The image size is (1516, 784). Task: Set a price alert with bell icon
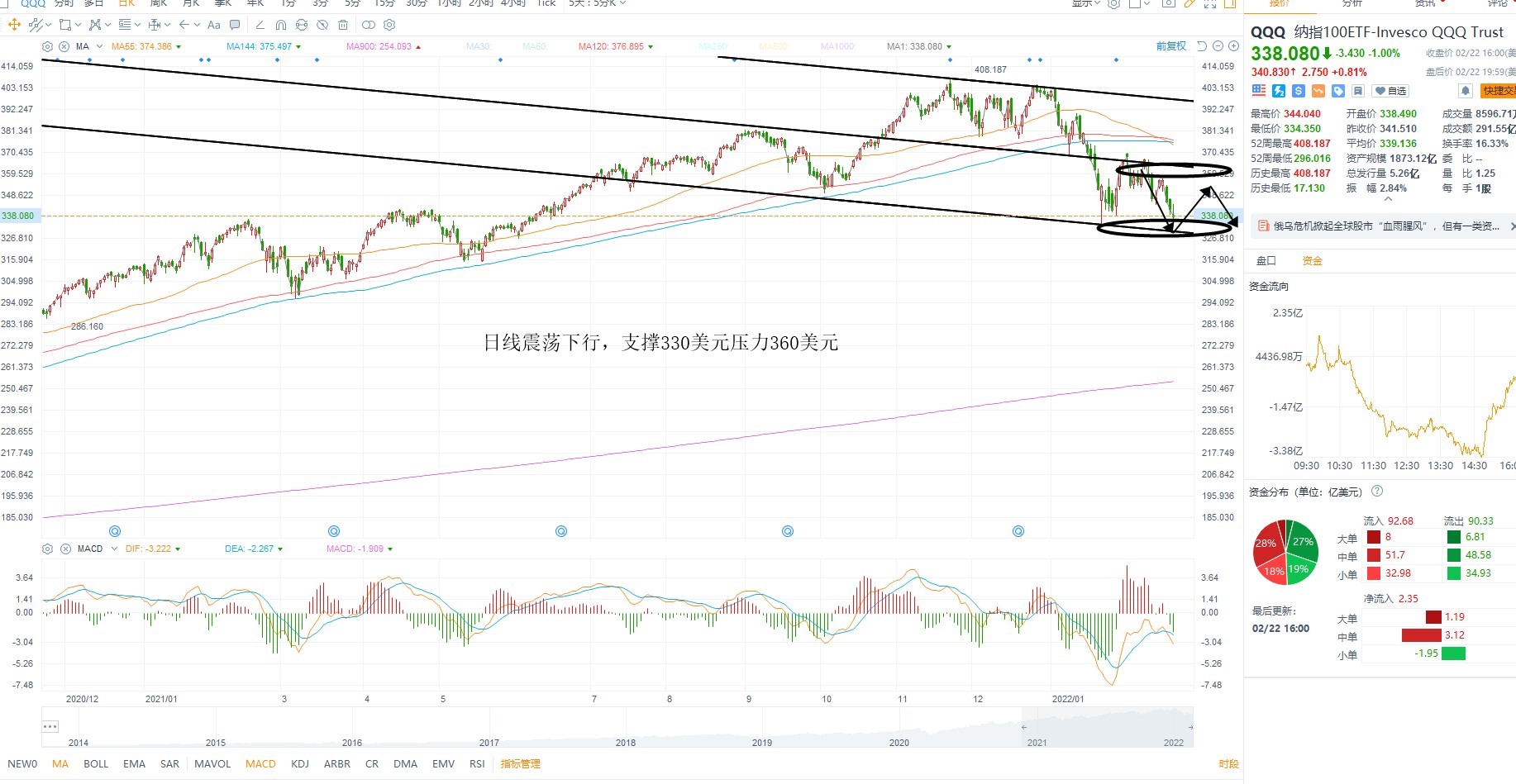point(1466,91)
